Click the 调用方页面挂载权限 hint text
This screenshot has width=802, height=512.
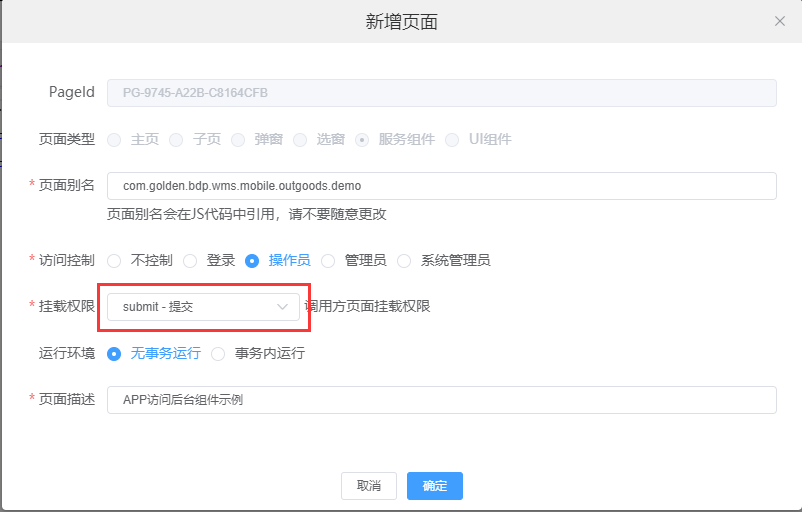click(367, 306)
